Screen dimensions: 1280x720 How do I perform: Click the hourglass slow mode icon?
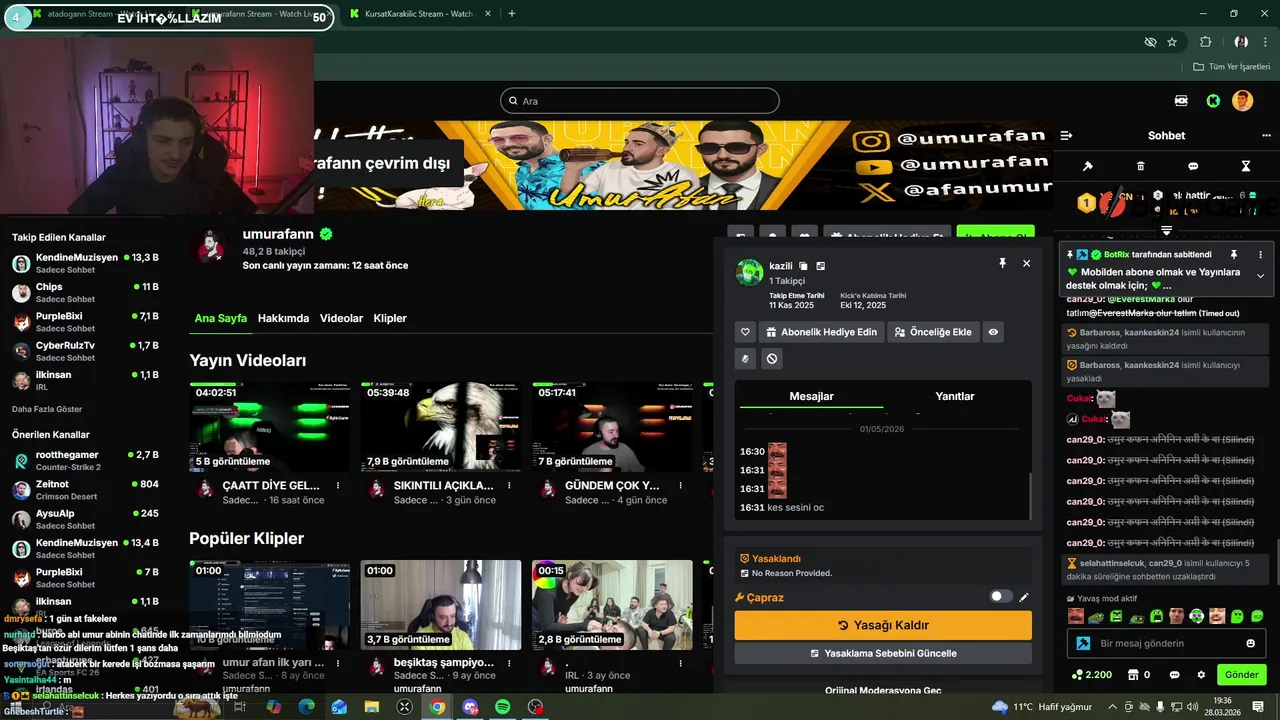click(x=1246, y=166)
